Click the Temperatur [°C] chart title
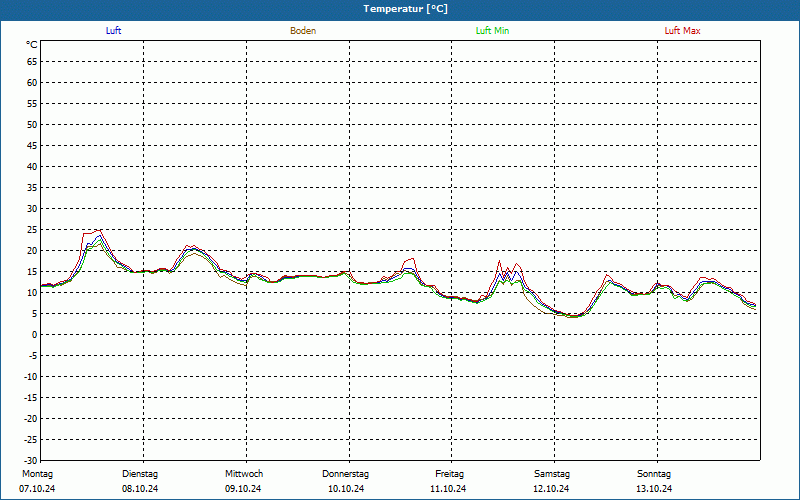The width and height of the screenshot is (800, 500). click(406, 9)
